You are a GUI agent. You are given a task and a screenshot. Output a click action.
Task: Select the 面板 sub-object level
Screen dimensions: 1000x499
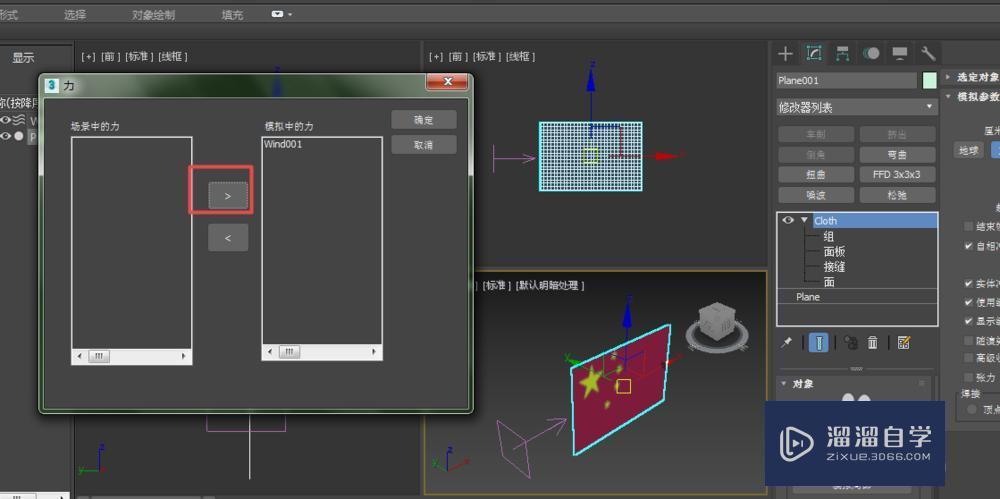(x=834, y=251)
